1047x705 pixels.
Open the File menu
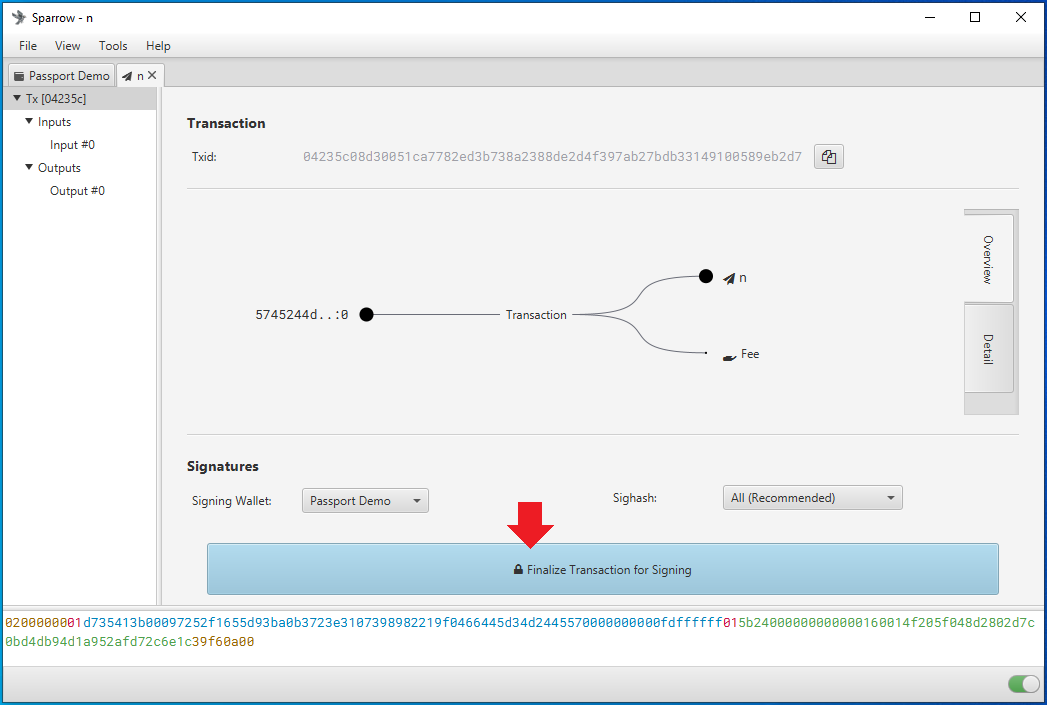[x=28, y=45]
